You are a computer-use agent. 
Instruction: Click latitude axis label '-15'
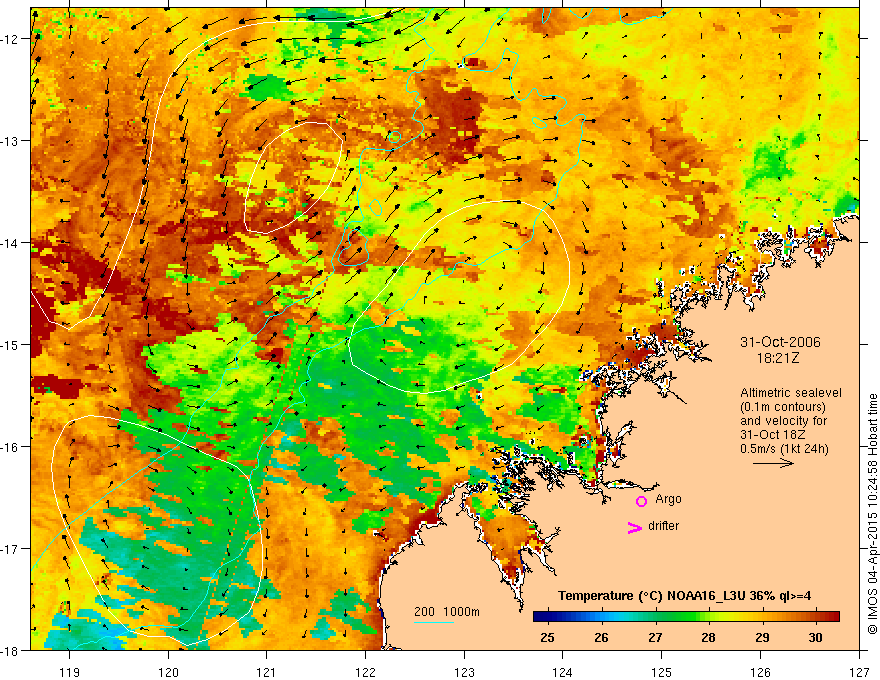pos(10,344)
